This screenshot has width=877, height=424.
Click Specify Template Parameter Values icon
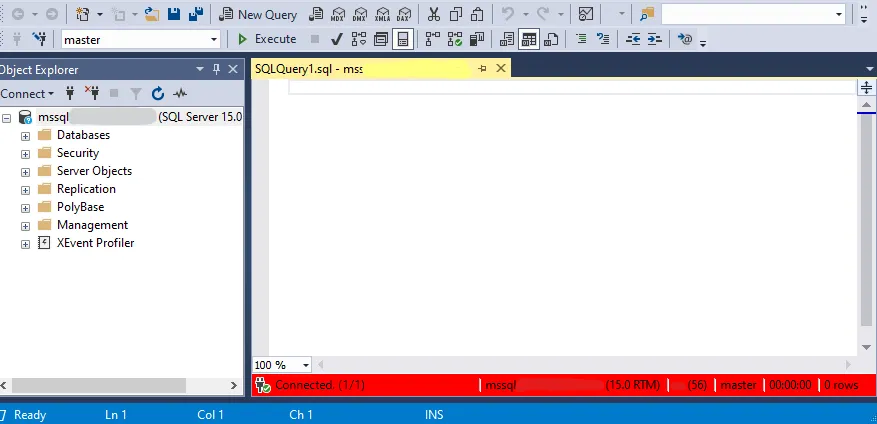[x=685, y=39]
